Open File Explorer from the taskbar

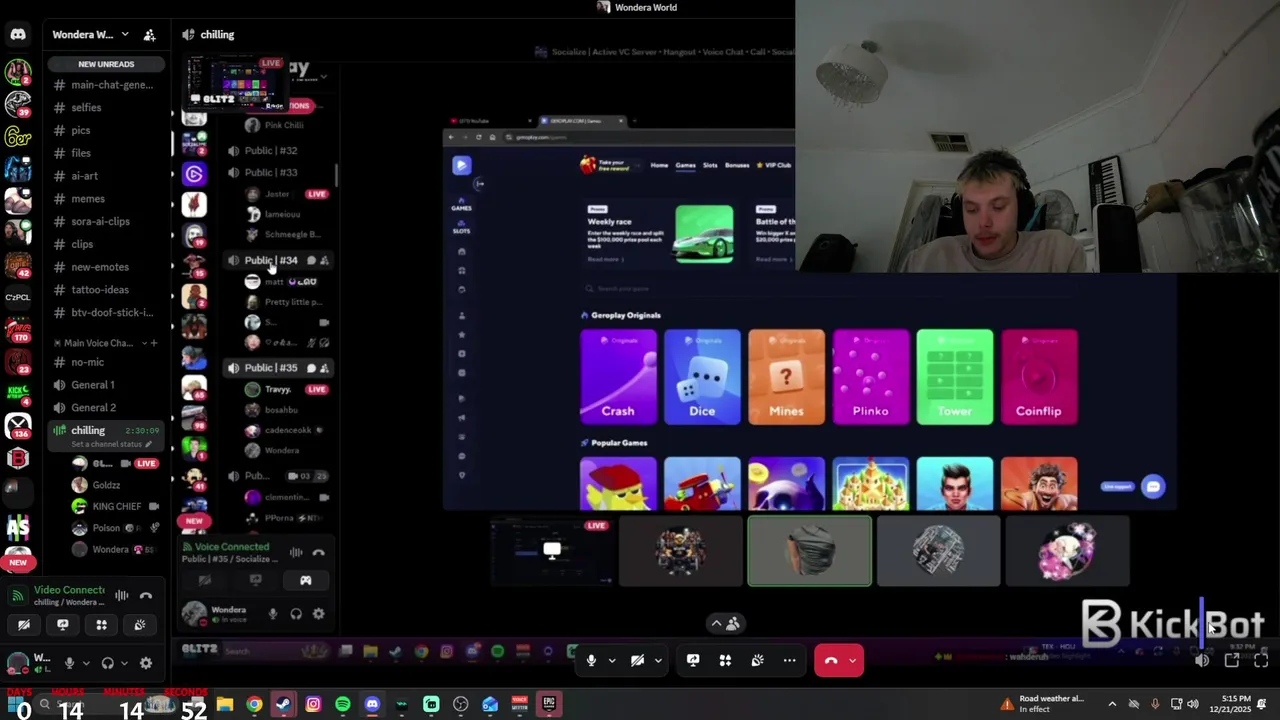pos(225,704)
